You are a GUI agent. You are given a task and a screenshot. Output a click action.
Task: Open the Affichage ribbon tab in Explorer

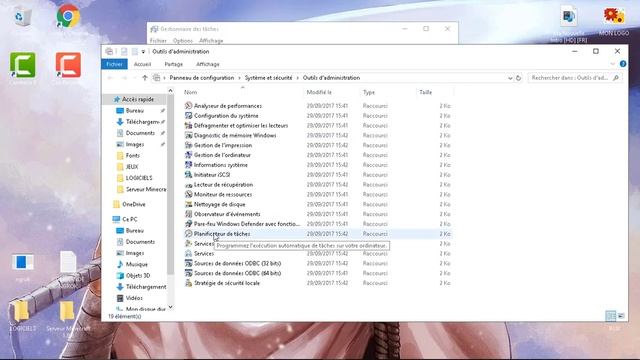pos(208,64)
